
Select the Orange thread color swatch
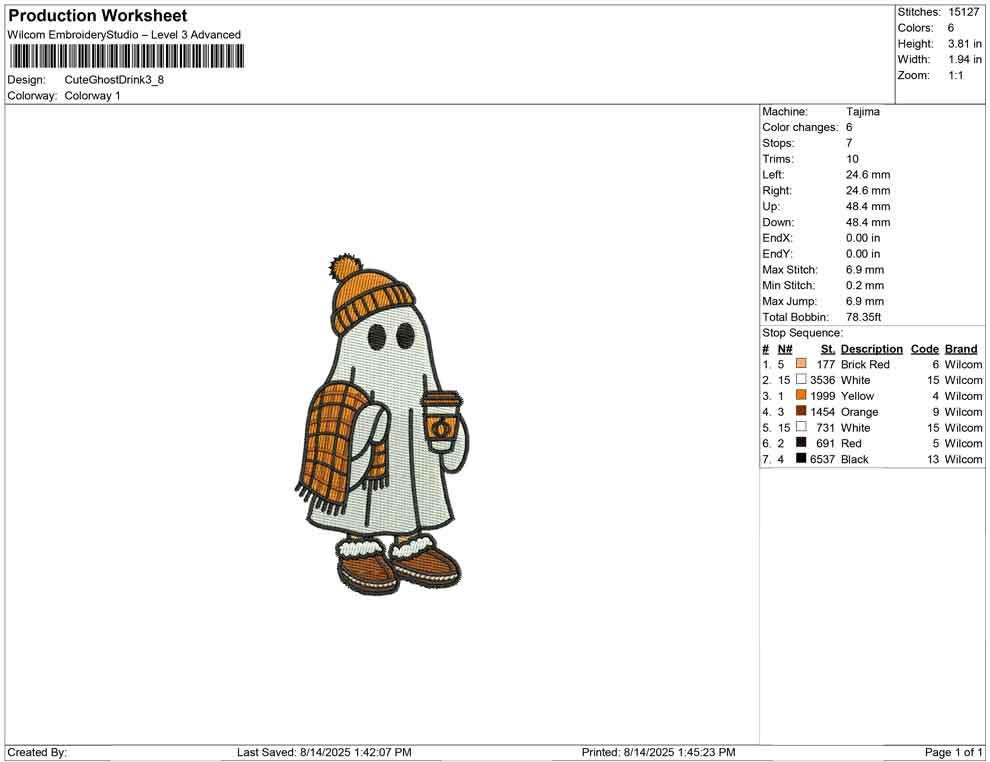800,412
